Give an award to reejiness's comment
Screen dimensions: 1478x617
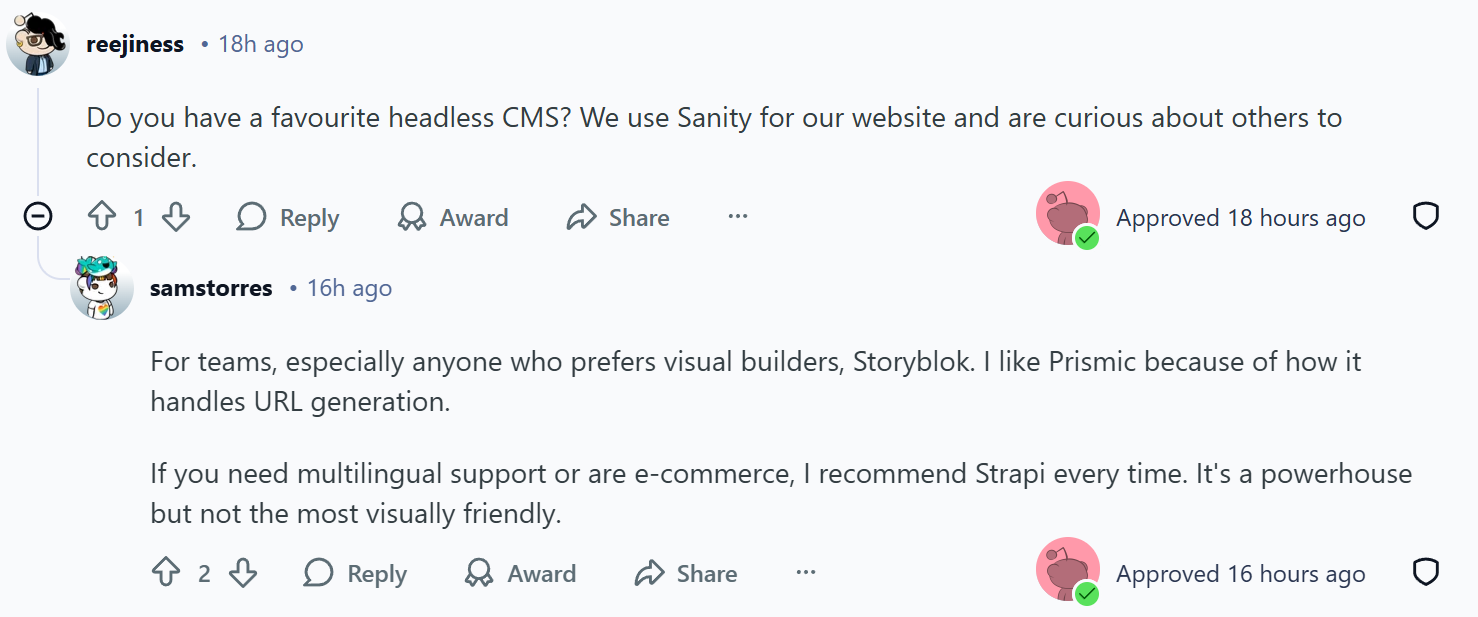[453, 217]
